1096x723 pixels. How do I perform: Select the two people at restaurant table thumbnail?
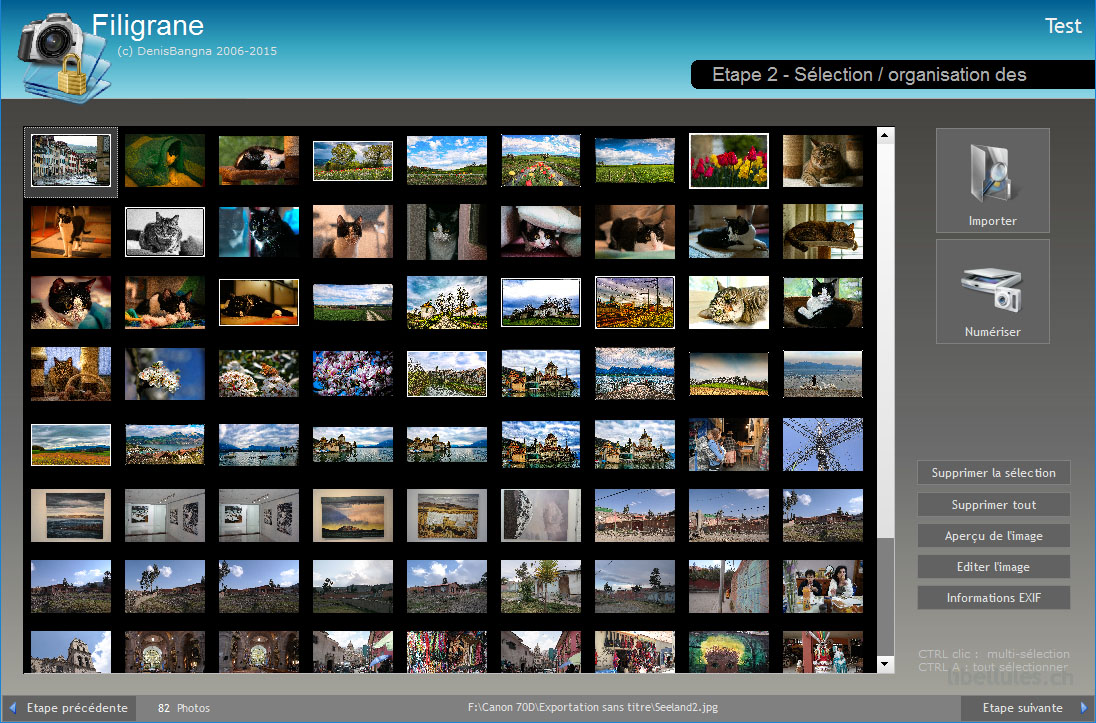tap(823, 587)
